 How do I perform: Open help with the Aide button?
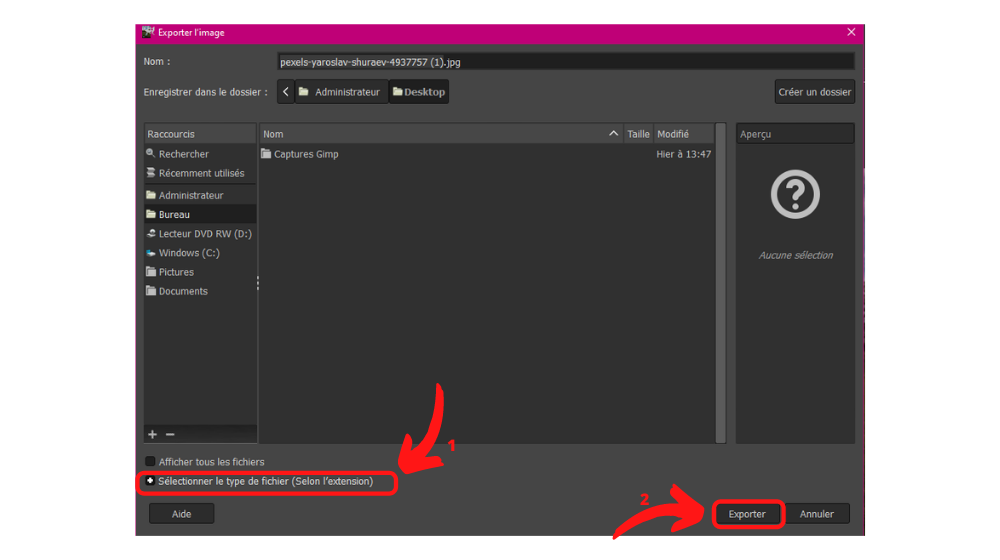(181, 514)
